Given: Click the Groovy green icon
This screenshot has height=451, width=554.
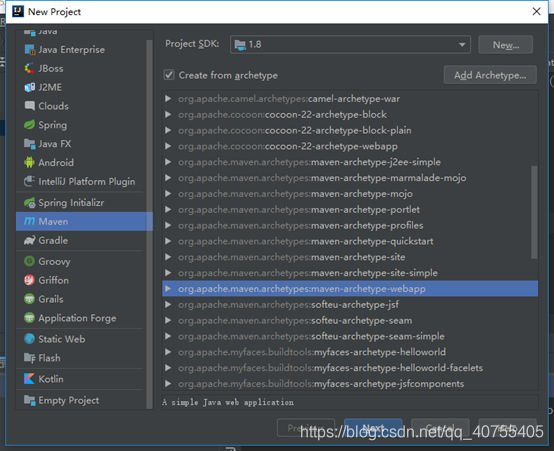Looking at the screenshot, I should [x=30, y=262].
